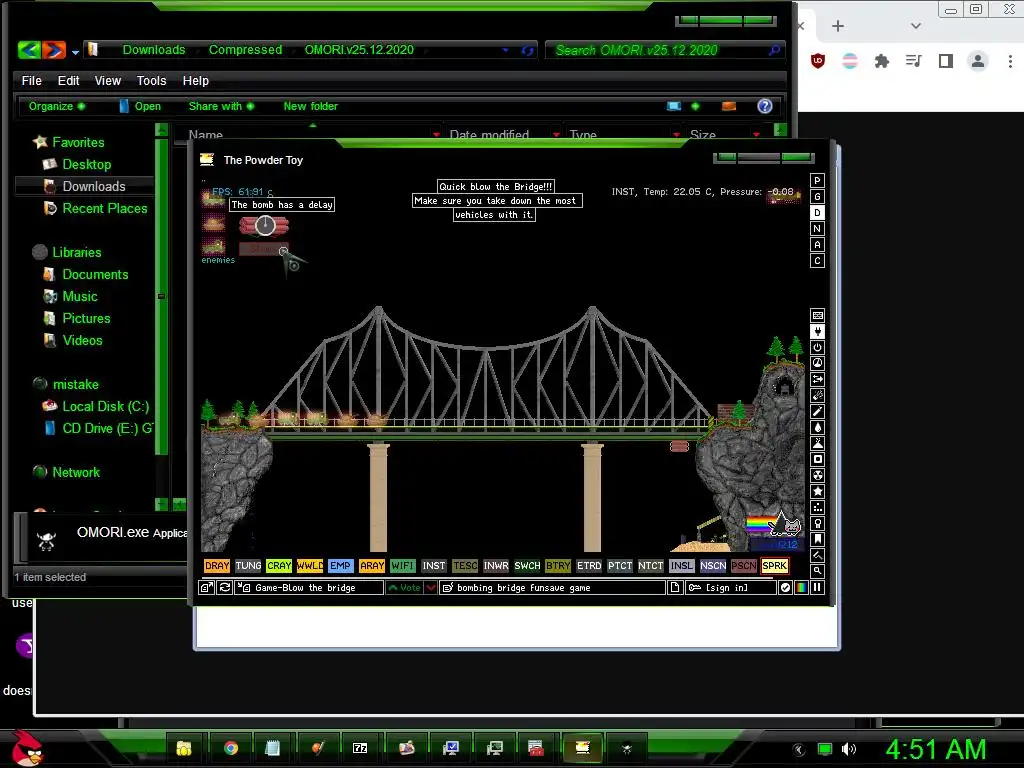Select the Radioactive category icon
1024x768 pixels.
point(817,475)
